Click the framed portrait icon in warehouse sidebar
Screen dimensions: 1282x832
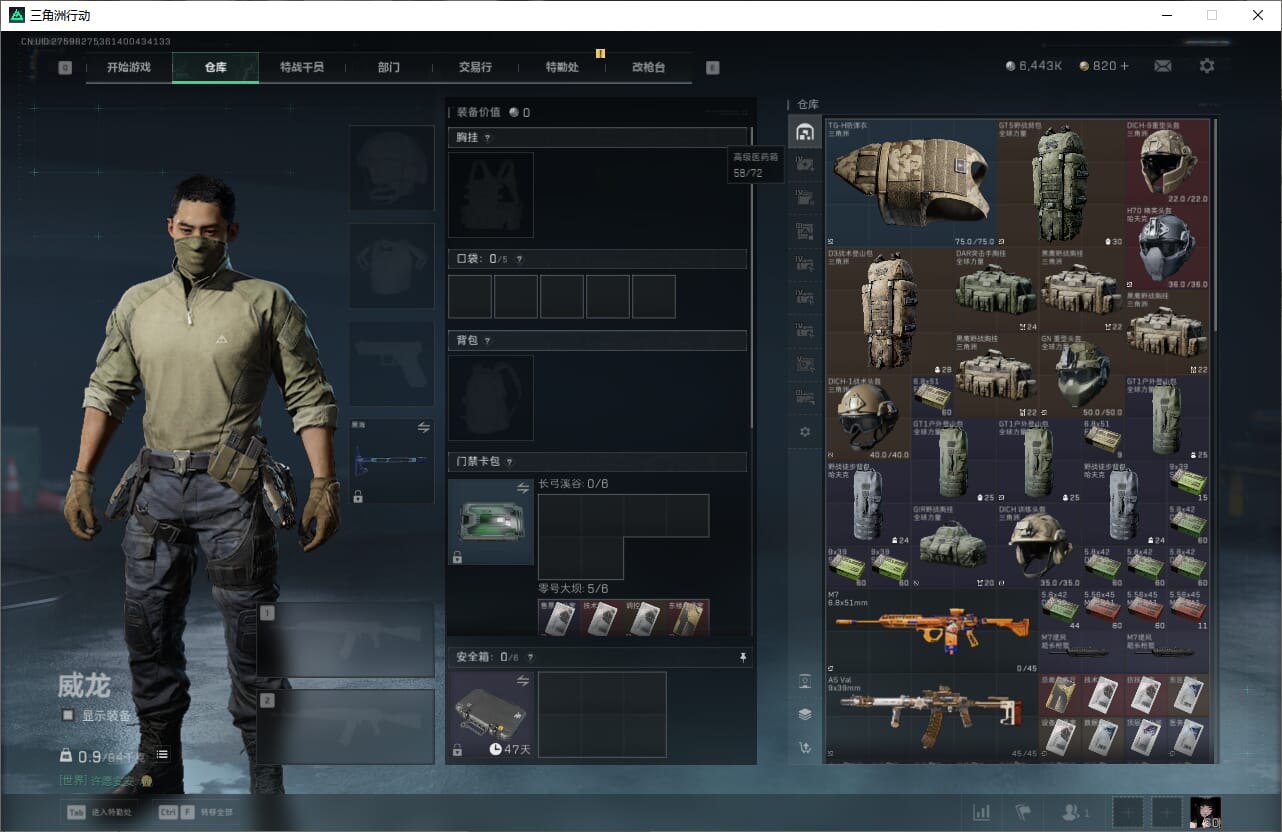[804, 681]
